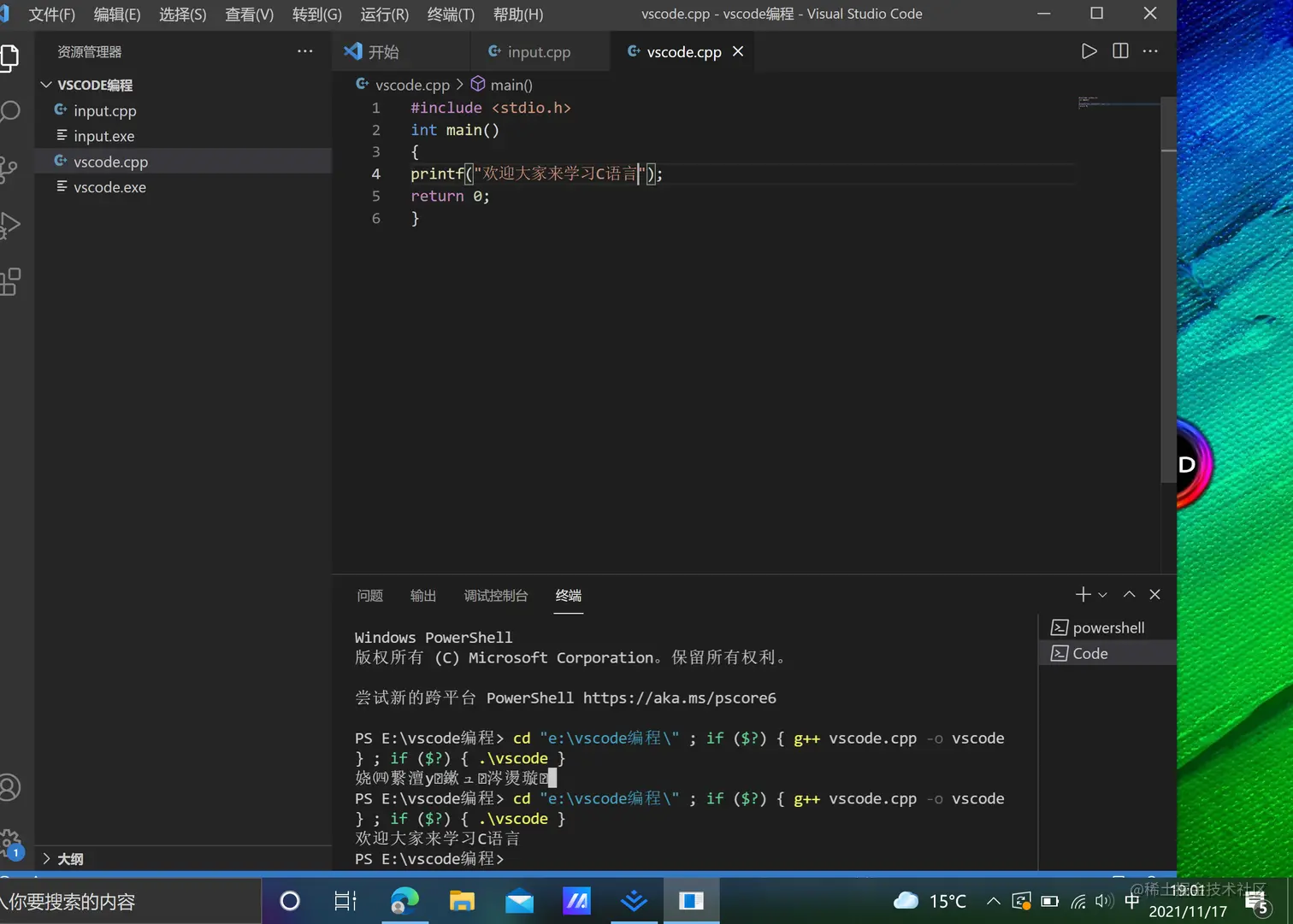This screenshot has height=924, width=1293.
Task: Open the 选择(S) menu
Action: pyautogui.click(x=183, y=15)
